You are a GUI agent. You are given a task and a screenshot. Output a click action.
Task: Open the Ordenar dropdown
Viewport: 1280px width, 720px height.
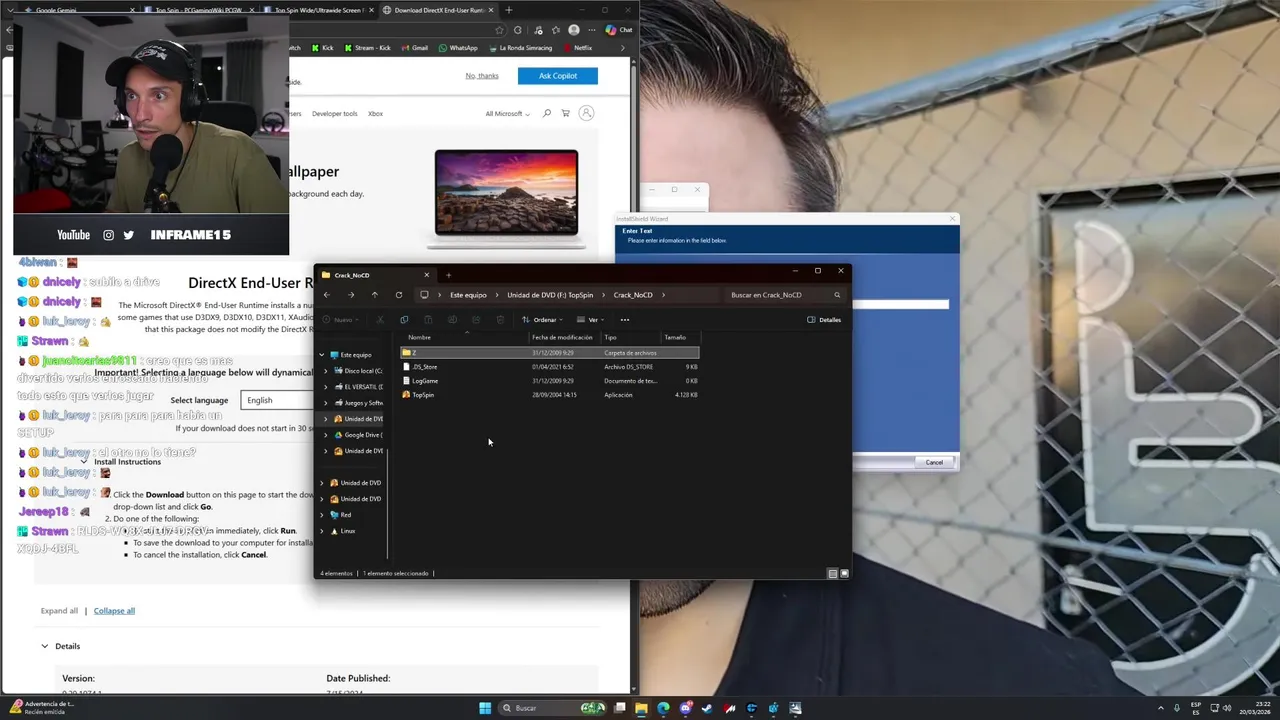click(542, 320)
